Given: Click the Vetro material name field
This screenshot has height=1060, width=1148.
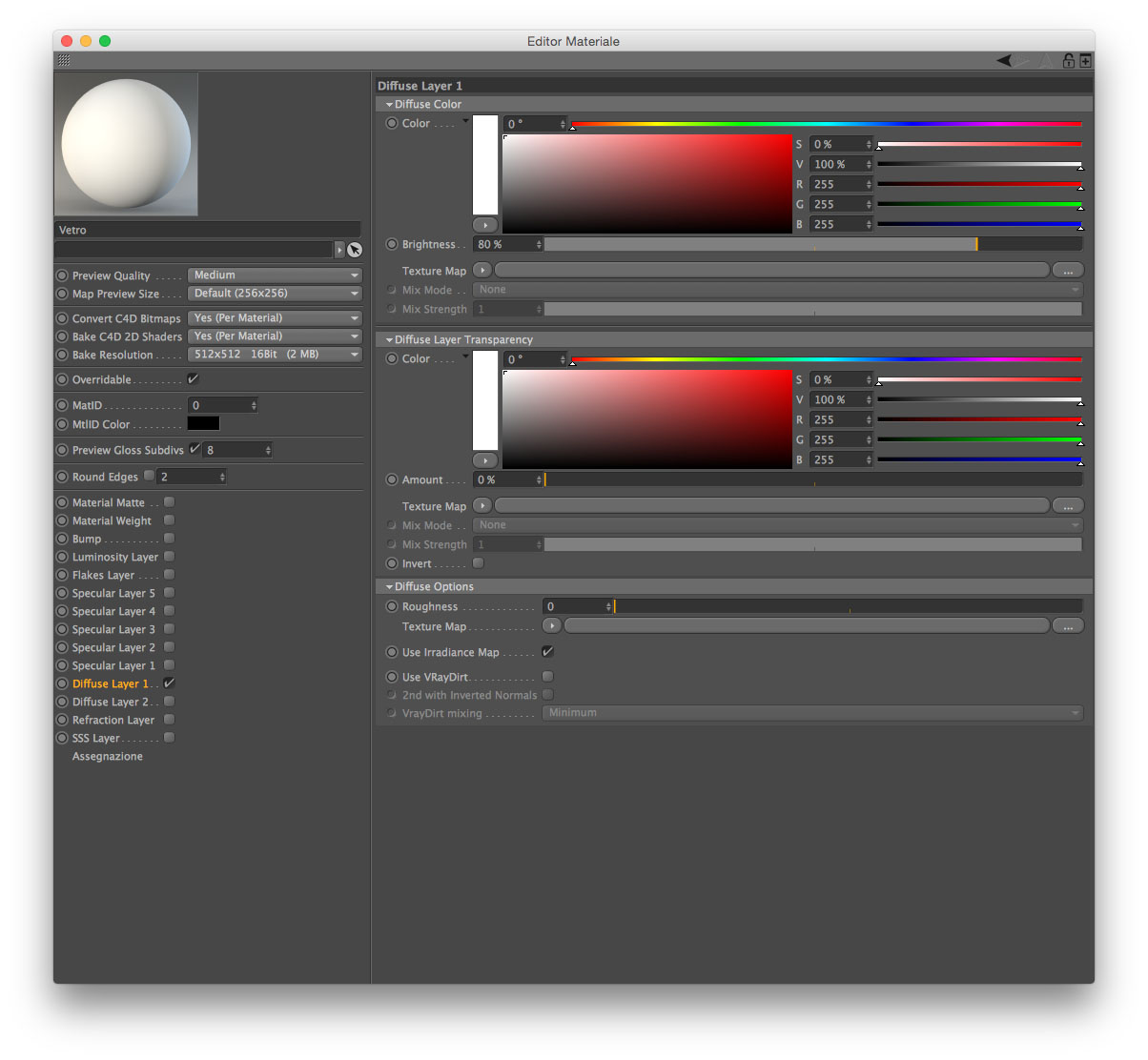Looking at the screenshot, I should (x=208, y=230).
